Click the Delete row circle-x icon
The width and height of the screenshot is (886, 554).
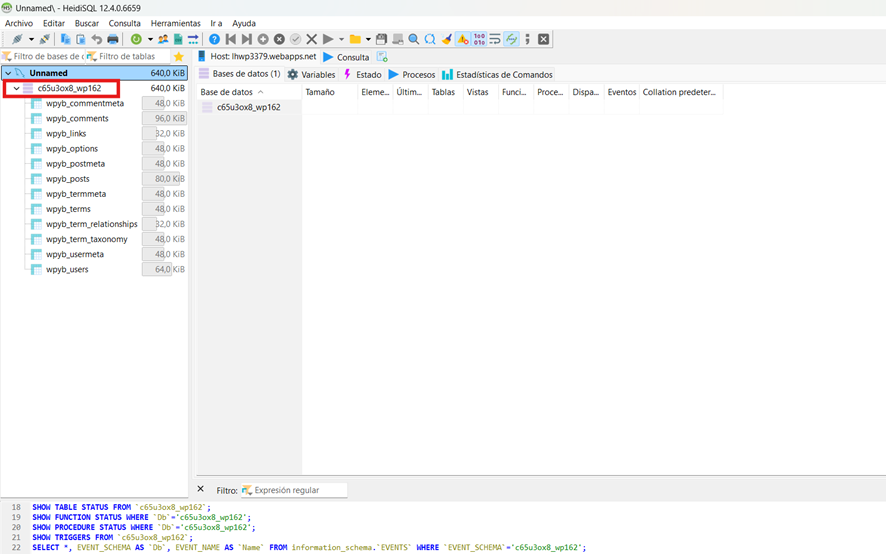pos(279,39)
